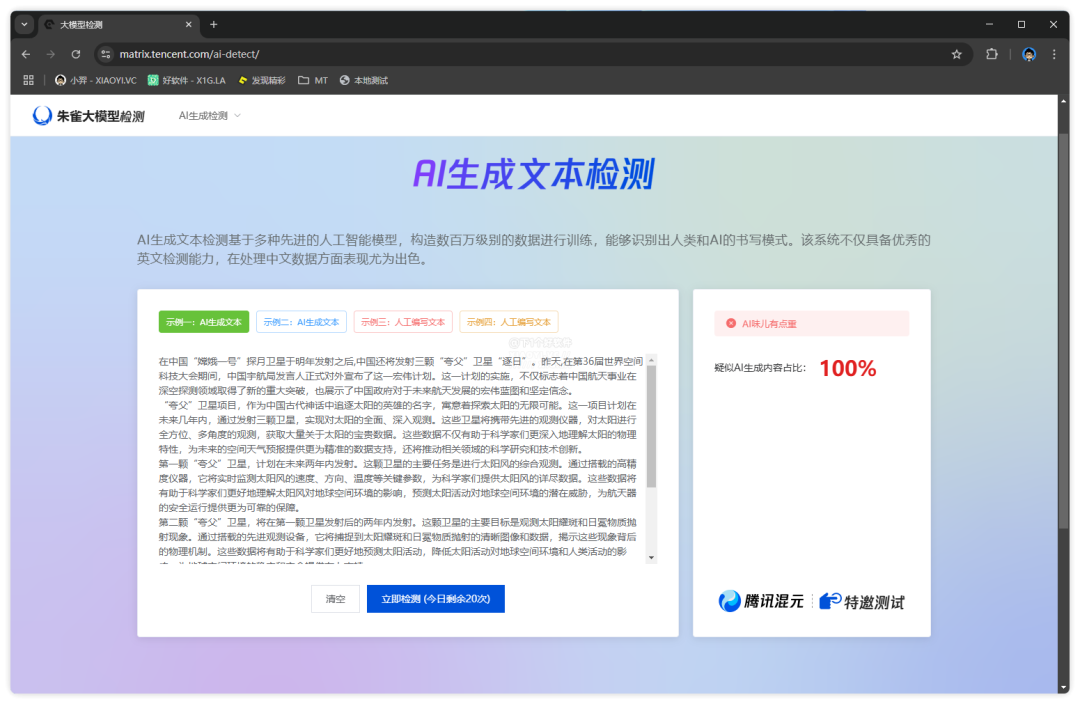Screen dimensions: 1080x704
Task: Open Chrome three-dot menu
Action: click(x=1054, y=54)
